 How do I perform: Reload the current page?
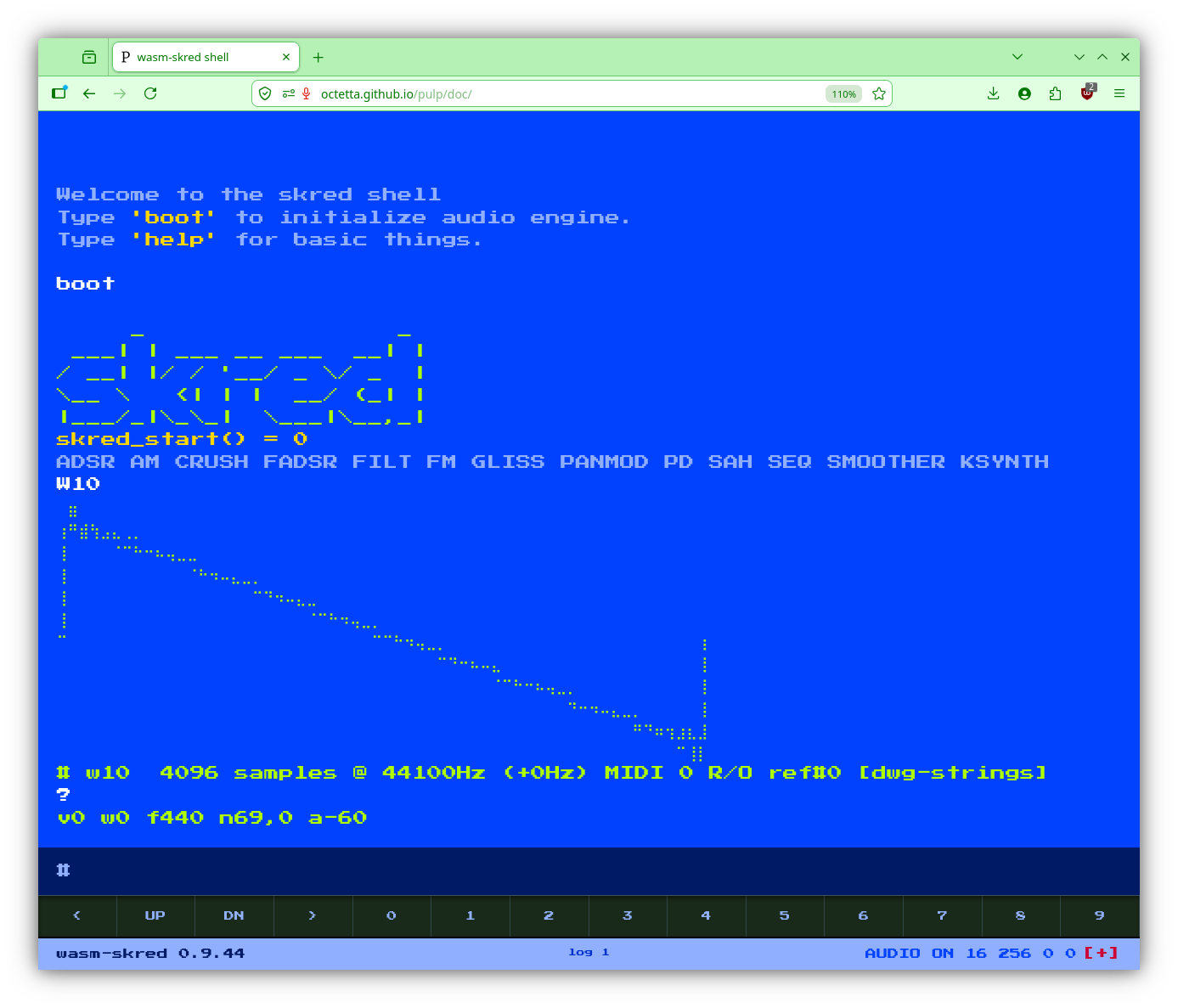pos(150,93)
